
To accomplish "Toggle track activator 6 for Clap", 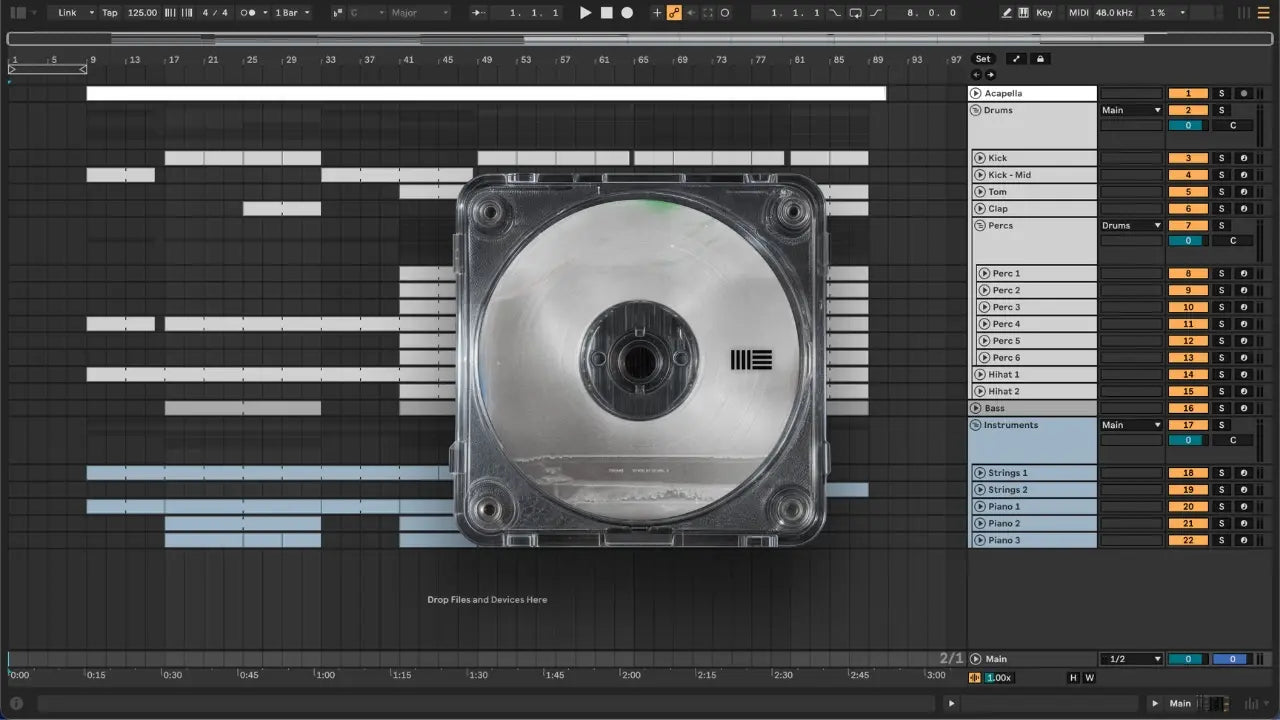I will 1188,209.
